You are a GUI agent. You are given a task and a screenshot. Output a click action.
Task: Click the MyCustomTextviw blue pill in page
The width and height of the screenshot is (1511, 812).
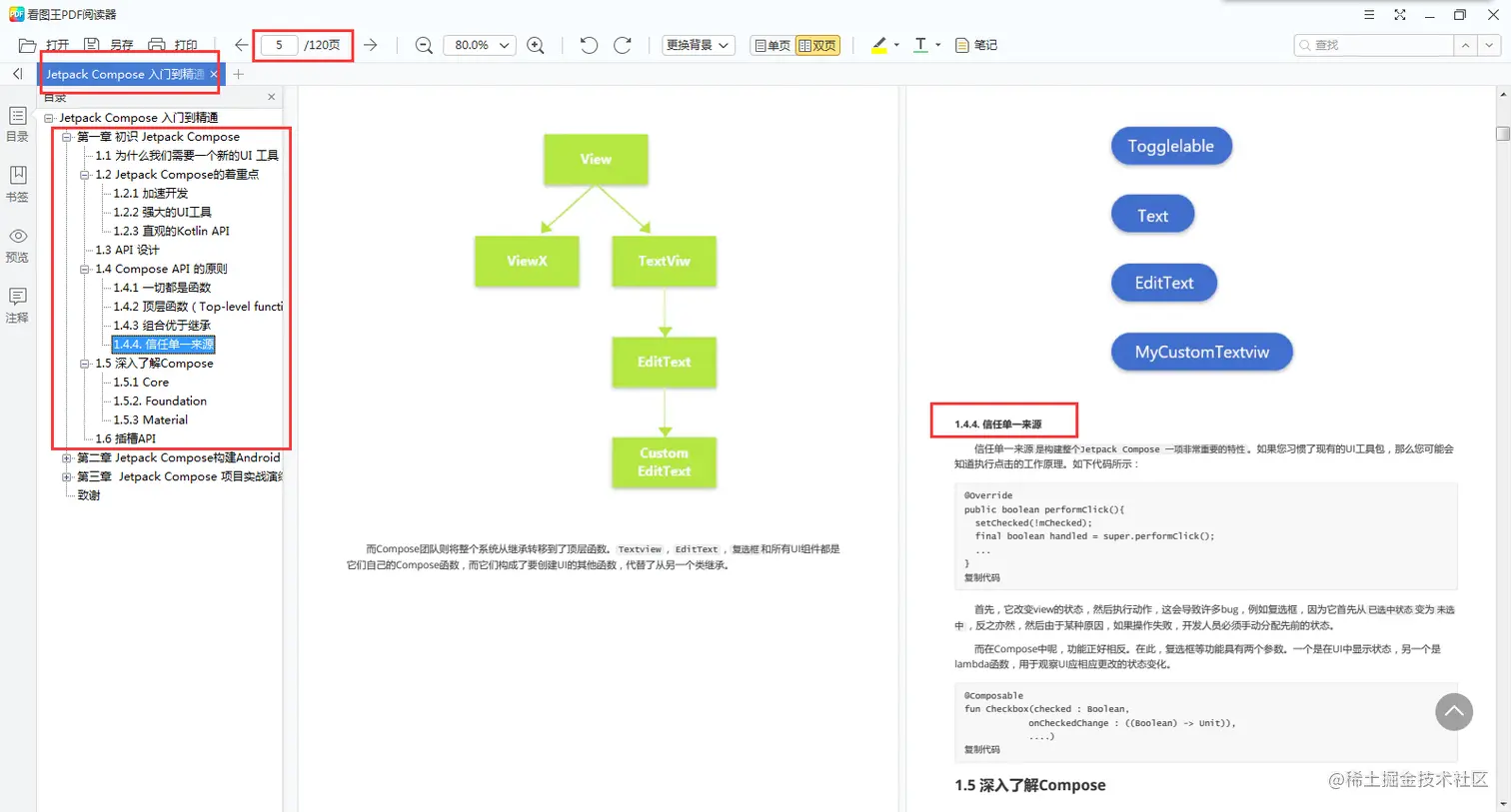(1202, 352)
